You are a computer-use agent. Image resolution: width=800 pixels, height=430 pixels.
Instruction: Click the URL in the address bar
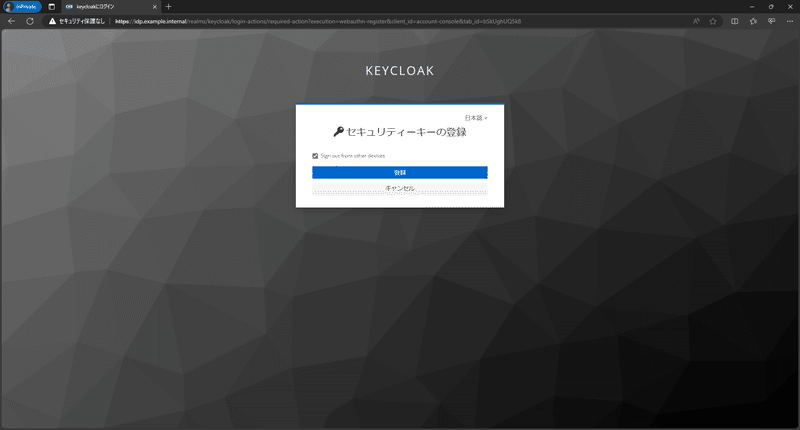pos(318,21)
